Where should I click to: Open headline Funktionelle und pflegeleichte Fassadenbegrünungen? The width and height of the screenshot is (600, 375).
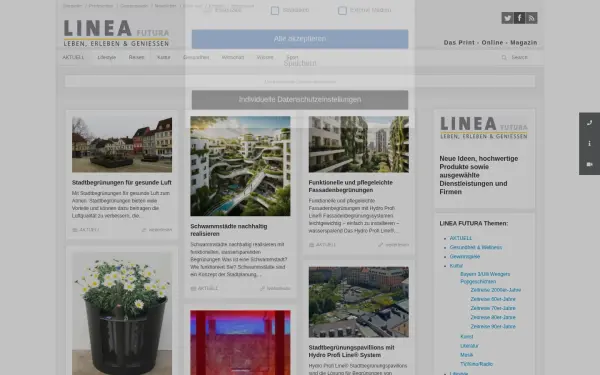[x=351, y=186]
